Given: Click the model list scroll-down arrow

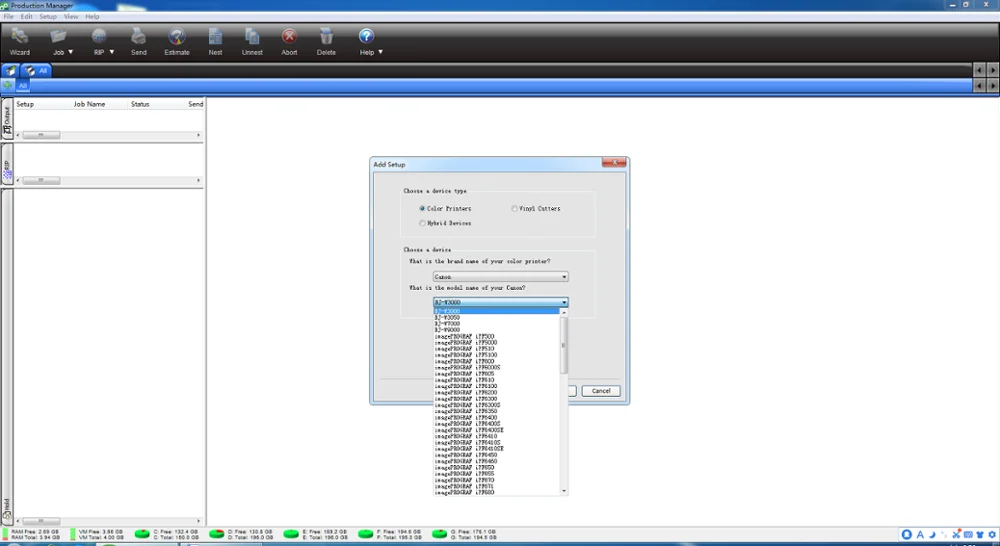Looking at the screenshot, I should [564, 491].
